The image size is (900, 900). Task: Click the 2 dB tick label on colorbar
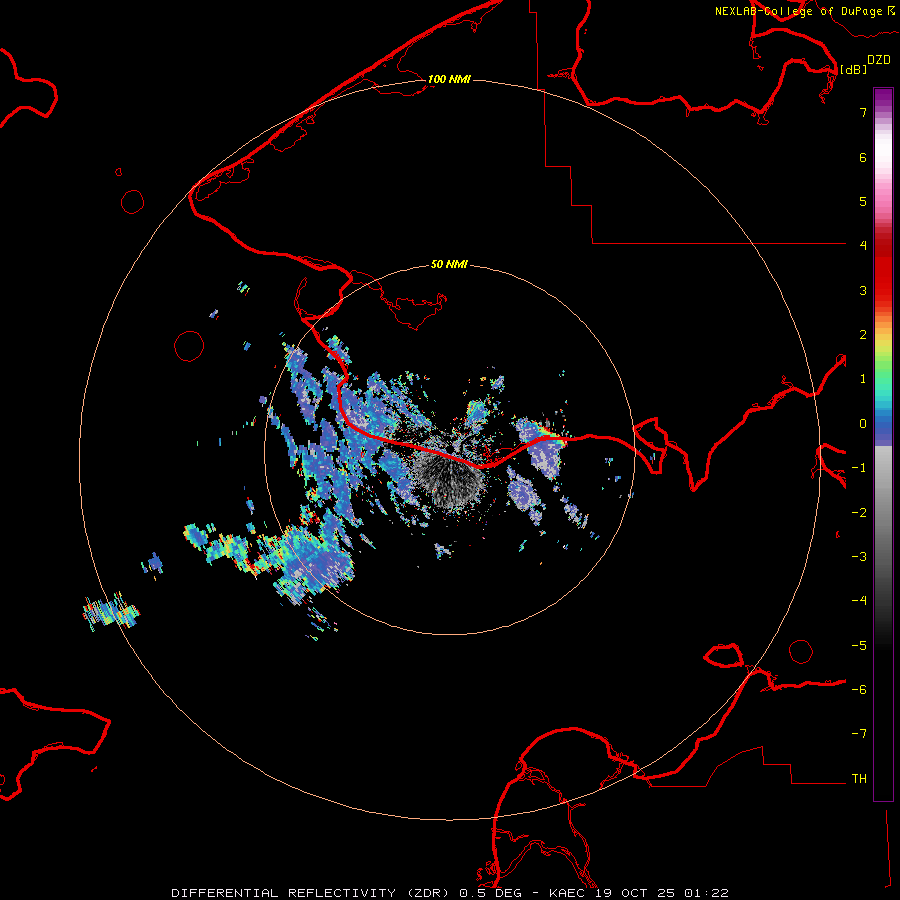[x=863, y=335]
